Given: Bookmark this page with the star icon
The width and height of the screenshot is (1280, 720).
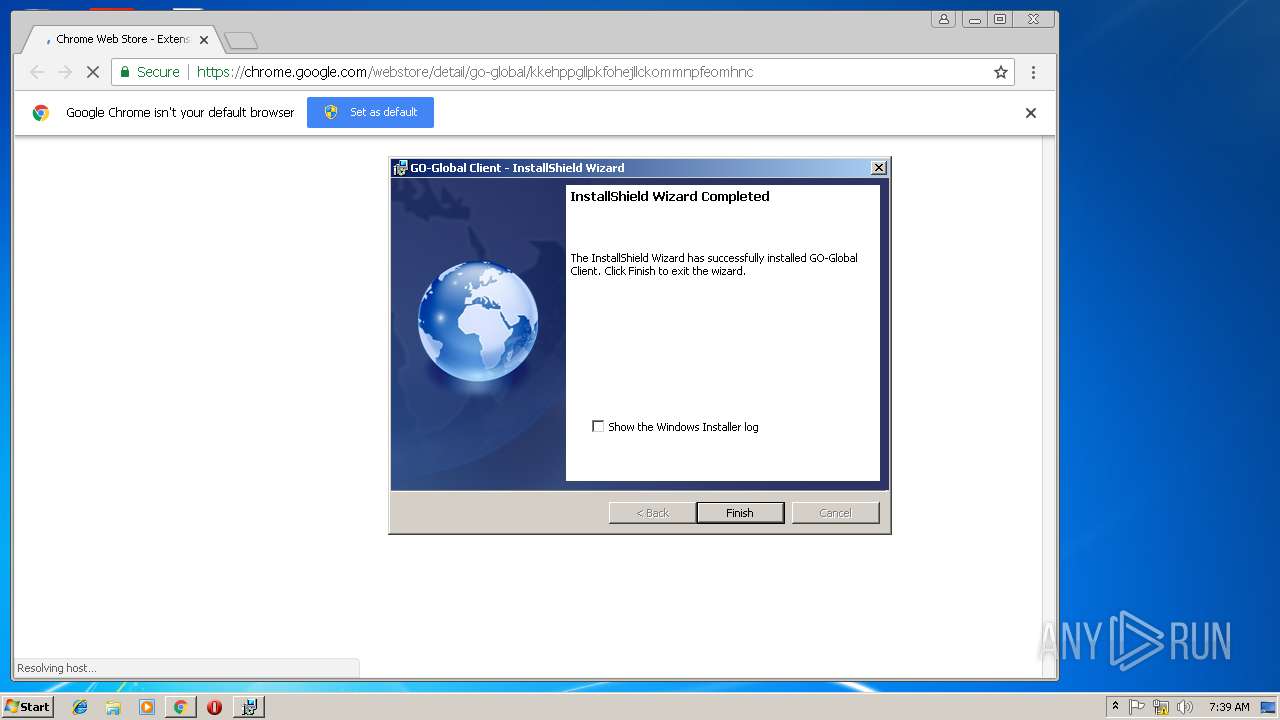Looking at the screenshot, I should pos(1000,72).
